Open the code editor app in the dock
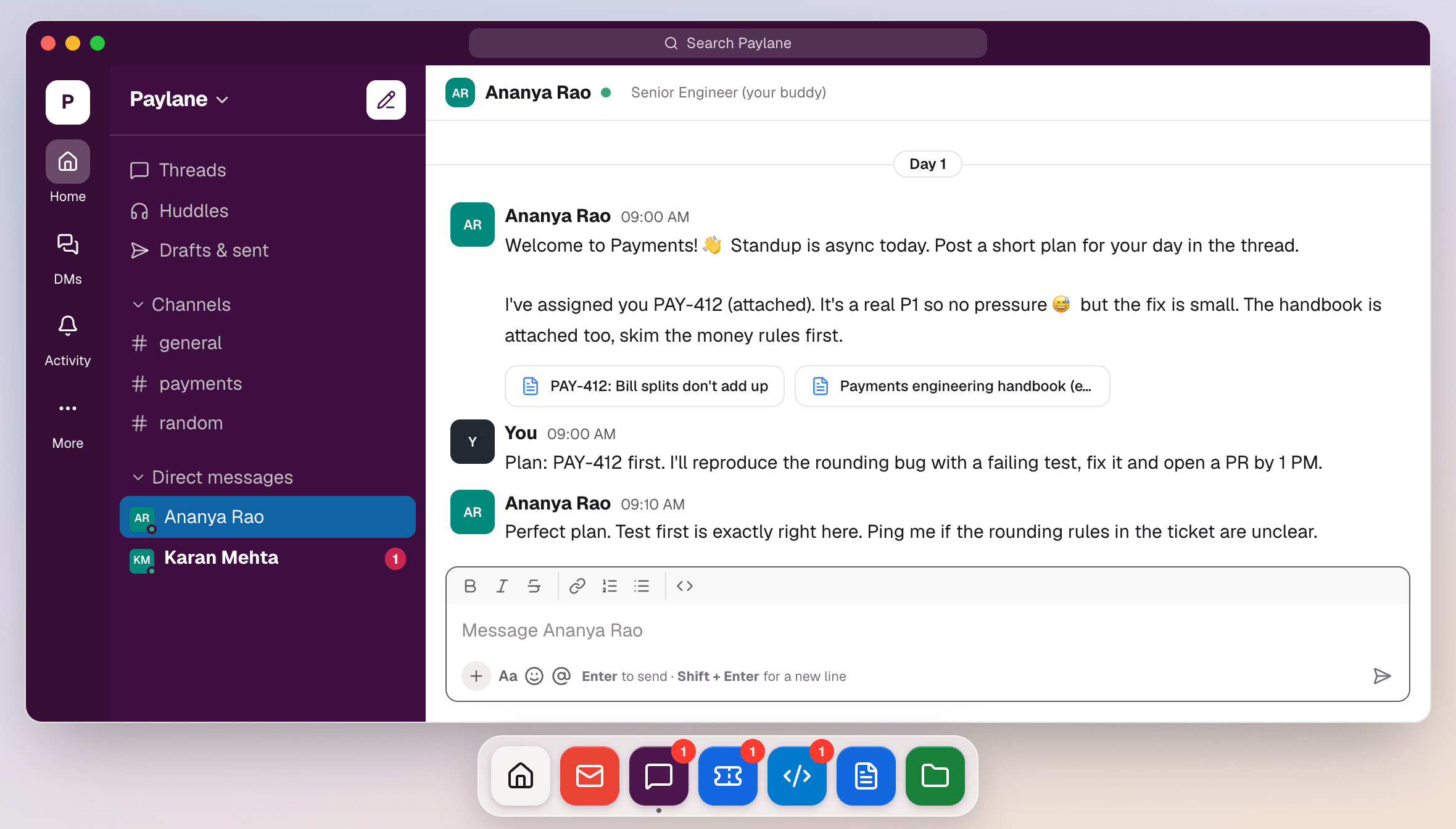Image resolution: width=1456 pixels, height=829 pixels. pyautogui.click(x=797, y=776)
